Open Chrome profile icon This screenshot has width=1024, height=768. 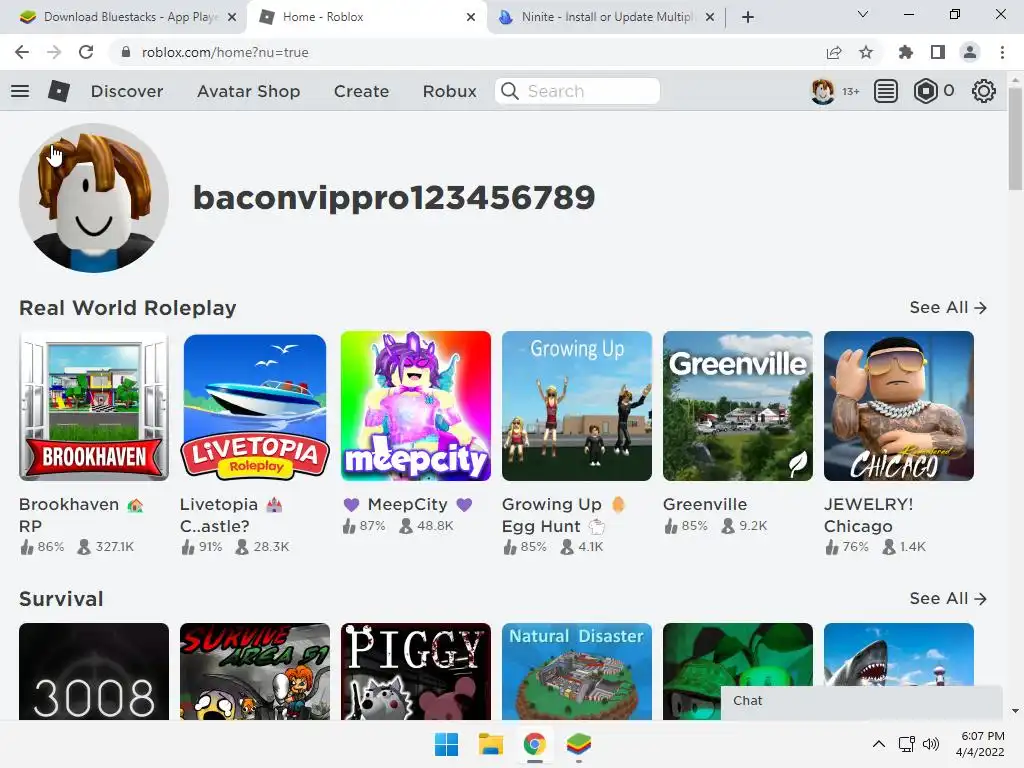coord(970,52)
